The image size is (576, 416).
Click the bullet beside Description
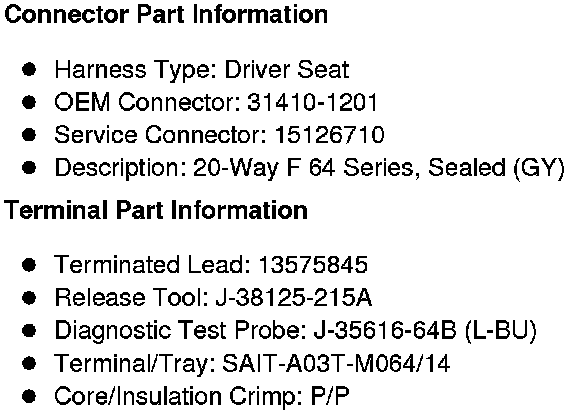(x=29, y=168)
